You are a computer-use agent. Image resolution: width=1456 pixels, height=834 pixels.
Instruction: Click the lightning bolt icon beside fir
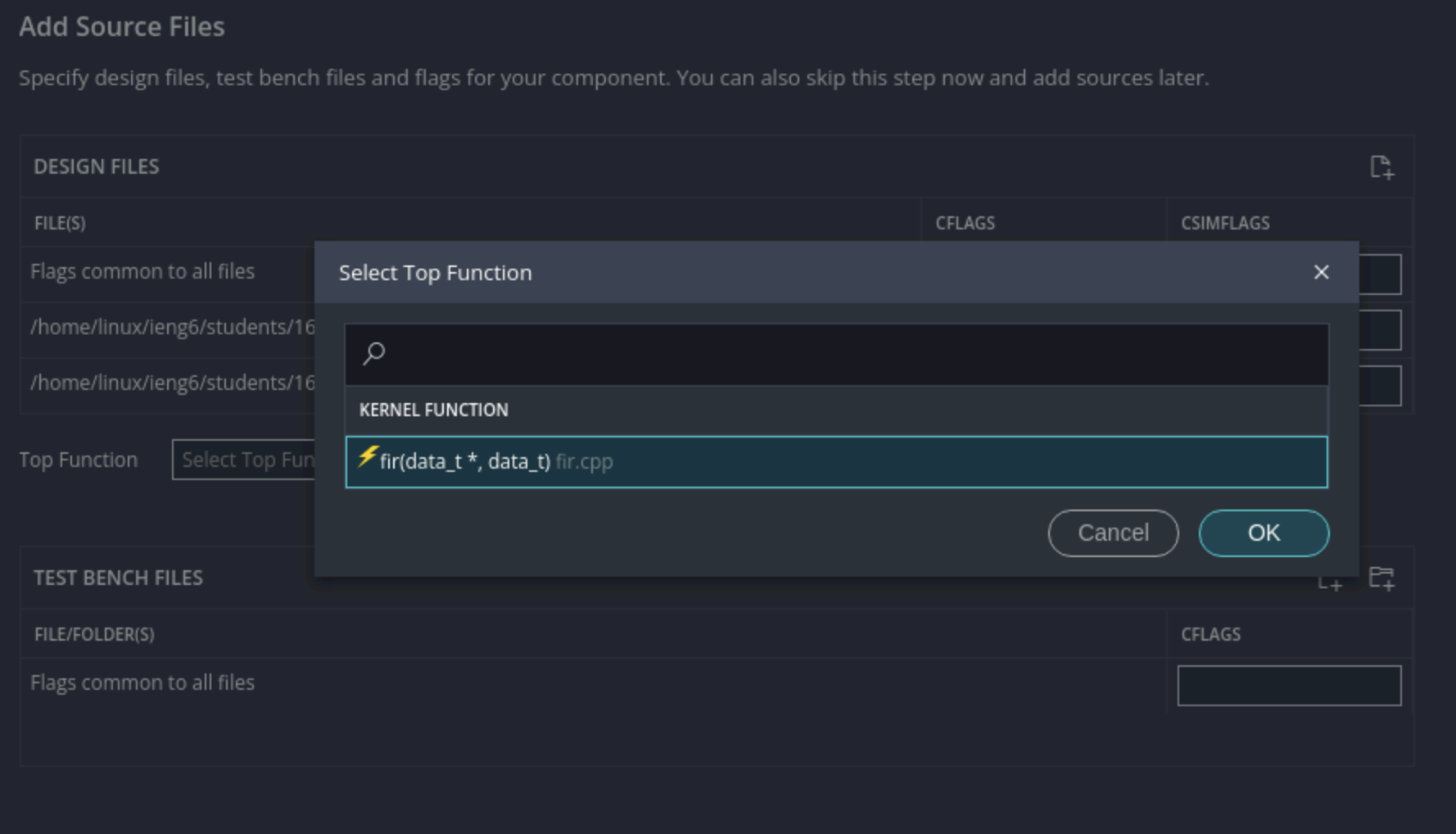368,456
